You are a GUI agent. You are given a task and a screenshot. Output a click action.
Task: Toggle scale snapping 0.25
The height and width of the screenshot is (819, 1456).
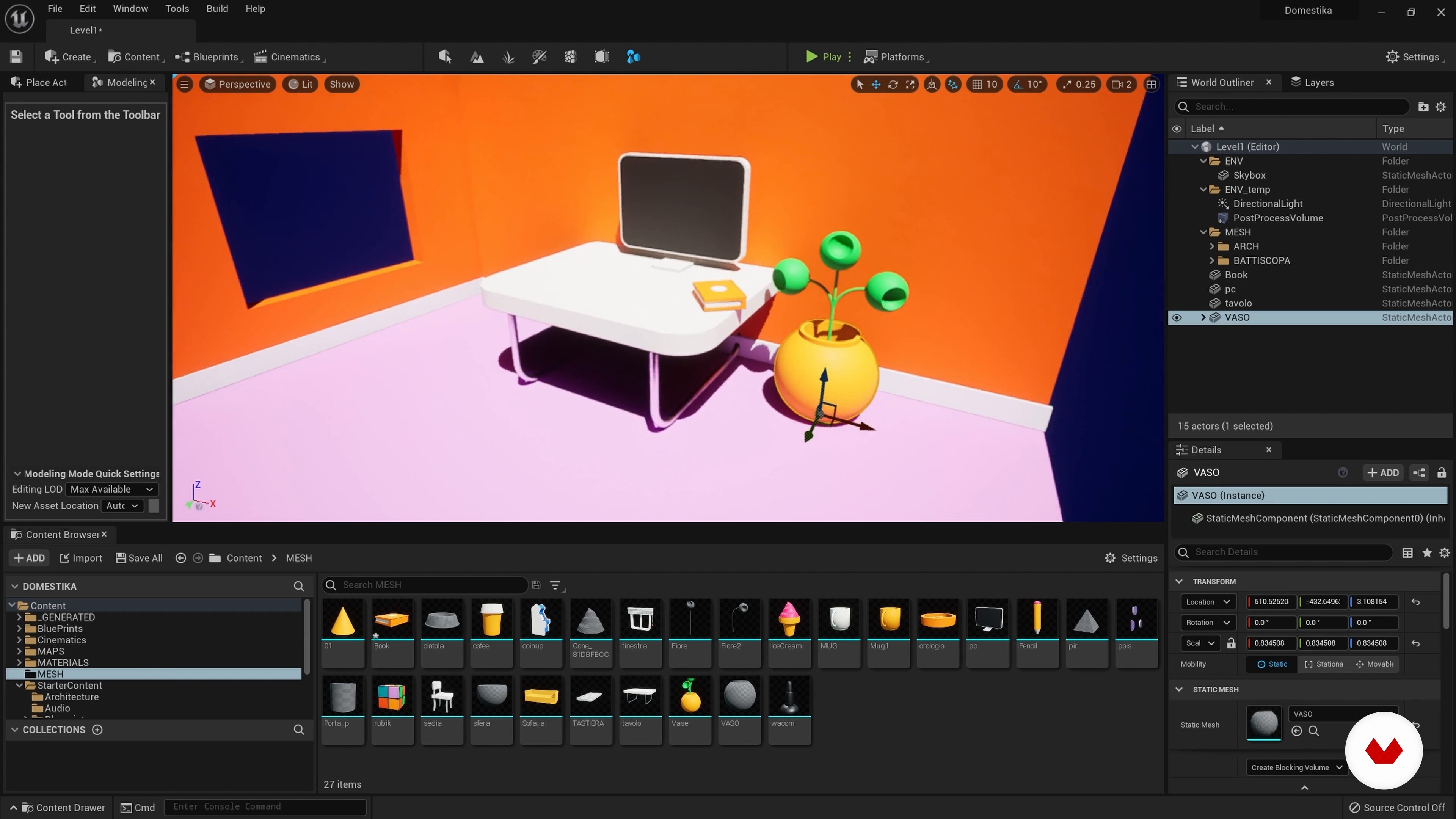point(1078,84)
